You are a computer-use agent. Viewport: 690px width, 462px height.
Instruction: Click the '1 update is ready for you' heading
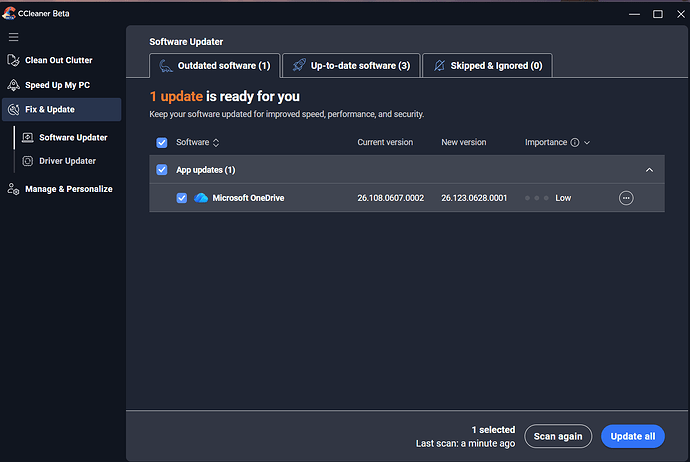pyautogui.click(x=224, y=96)
